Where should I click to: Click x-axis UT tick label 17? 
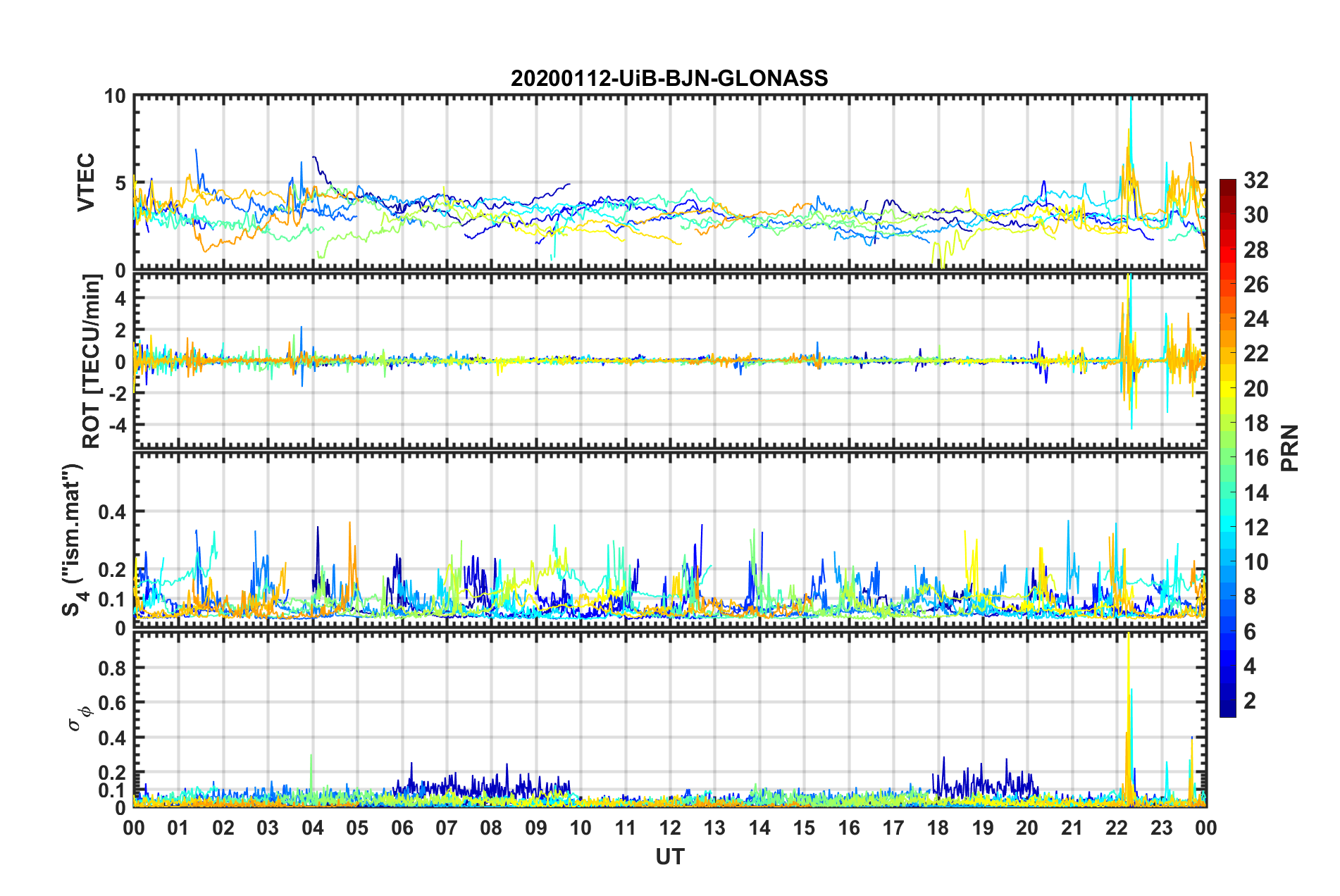point(893,828)
